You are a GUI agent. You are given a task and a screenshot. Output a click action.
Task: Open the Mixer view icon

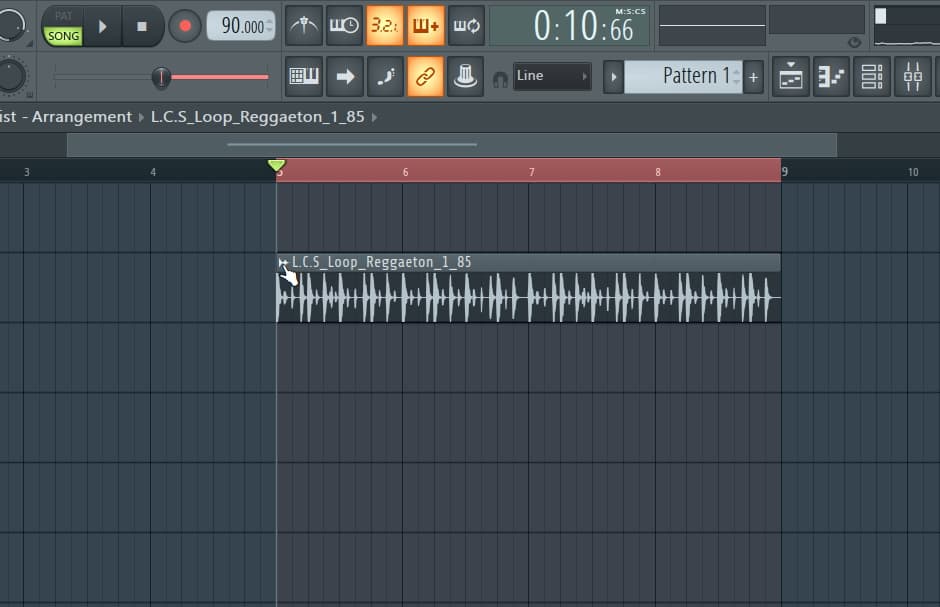click(x=912, y=76)
